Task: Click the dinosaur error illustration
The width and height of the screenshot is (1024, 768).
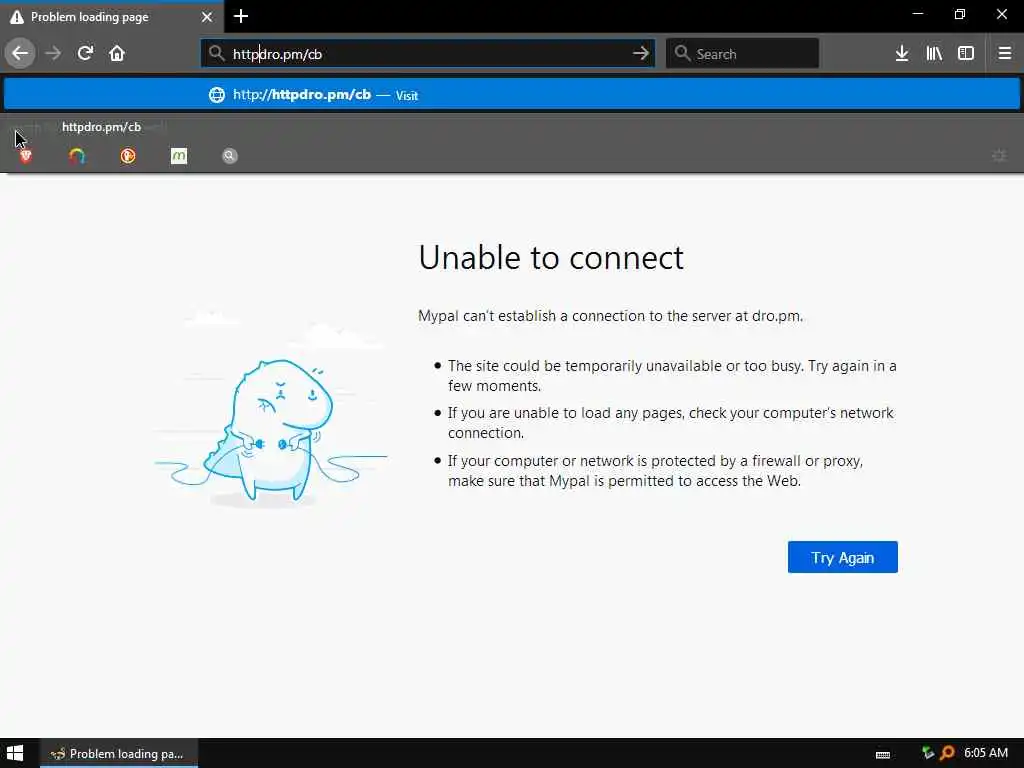Action: pyautogui.click(x=270, y=410)
